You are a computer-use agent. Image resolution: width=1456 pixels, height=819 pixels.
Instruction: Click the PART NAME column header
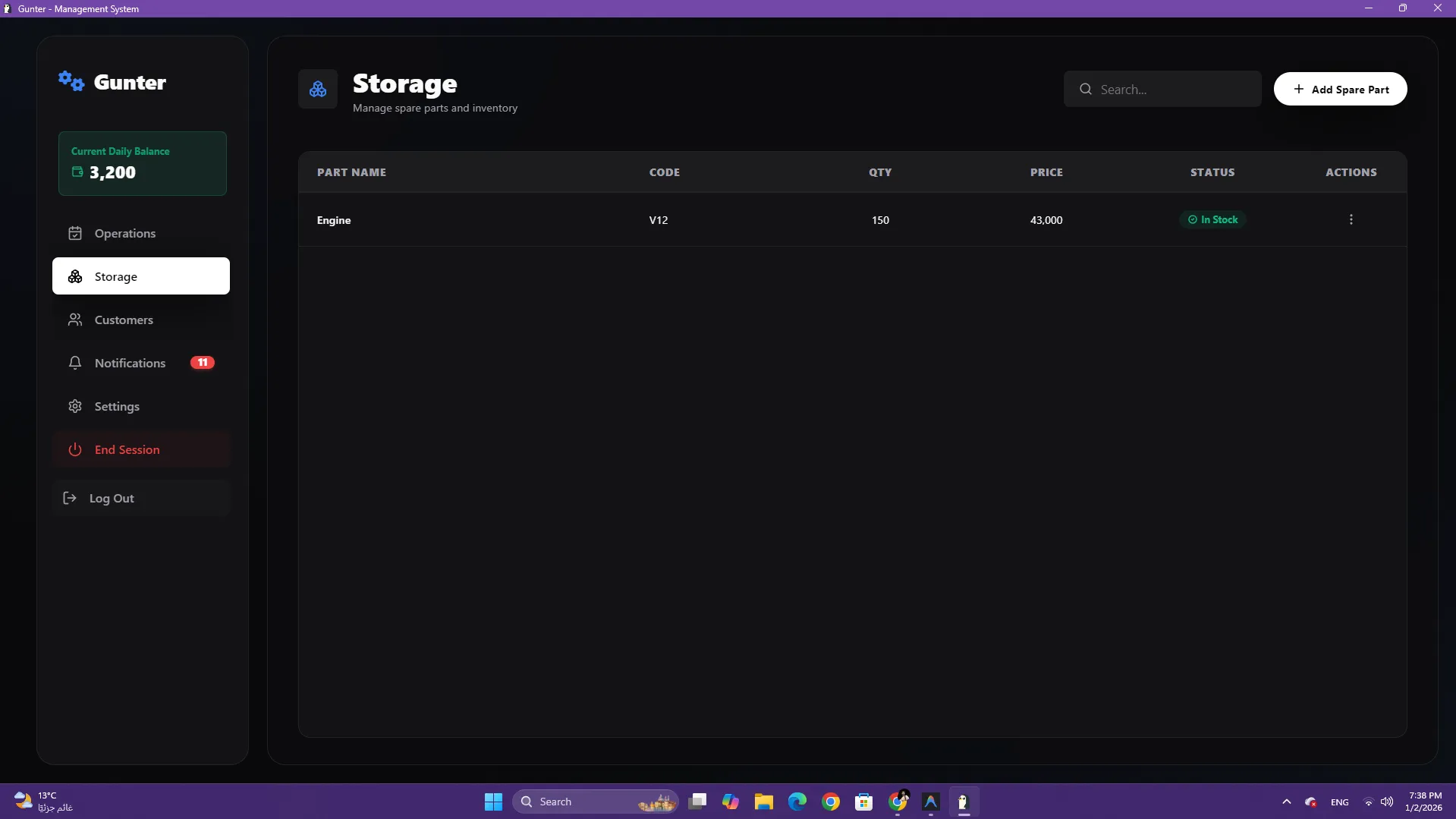(351, 172)
